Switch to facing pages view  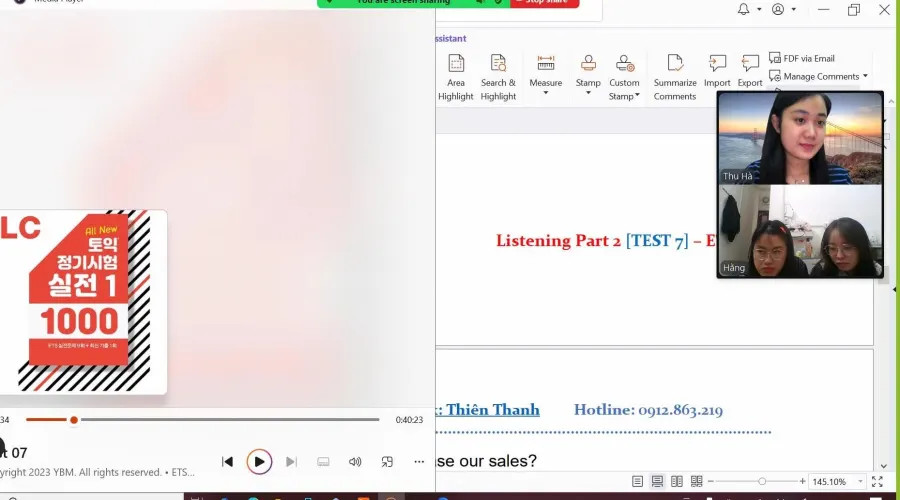pyautogui.click(x=677, y=482)
